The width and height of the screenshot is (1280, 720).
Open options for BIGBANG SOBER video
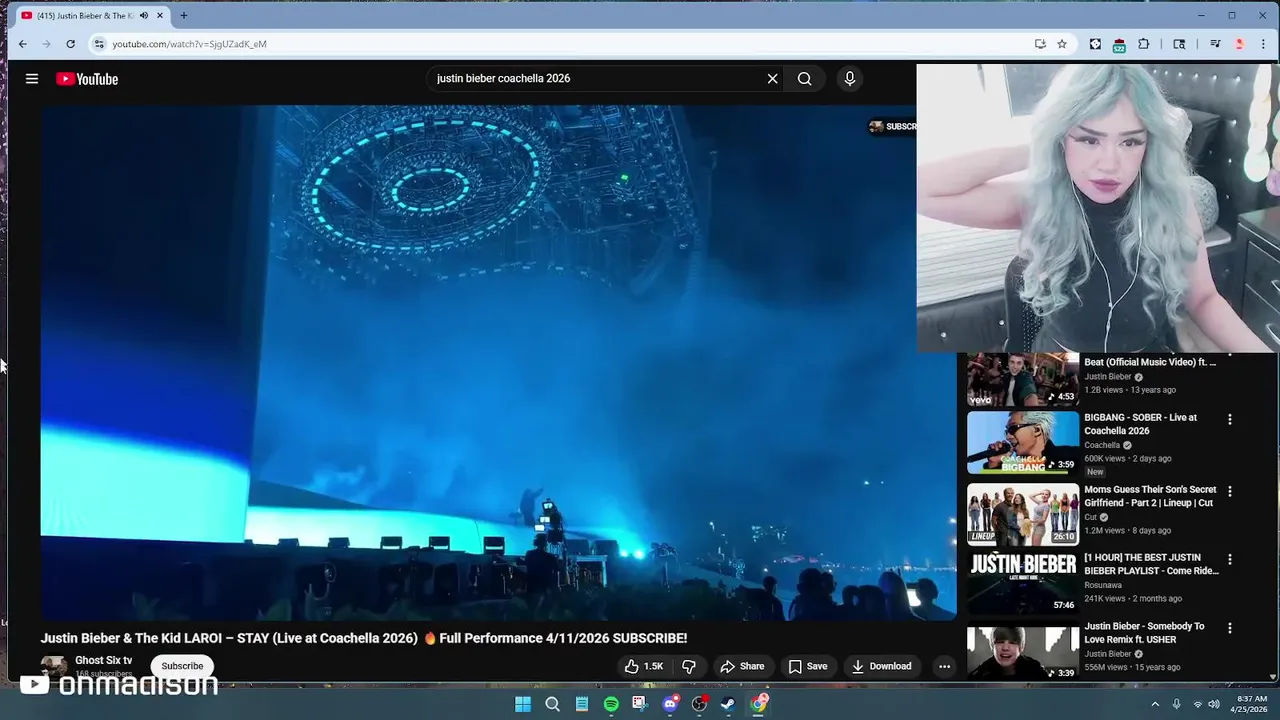(x=1230, y=420)
